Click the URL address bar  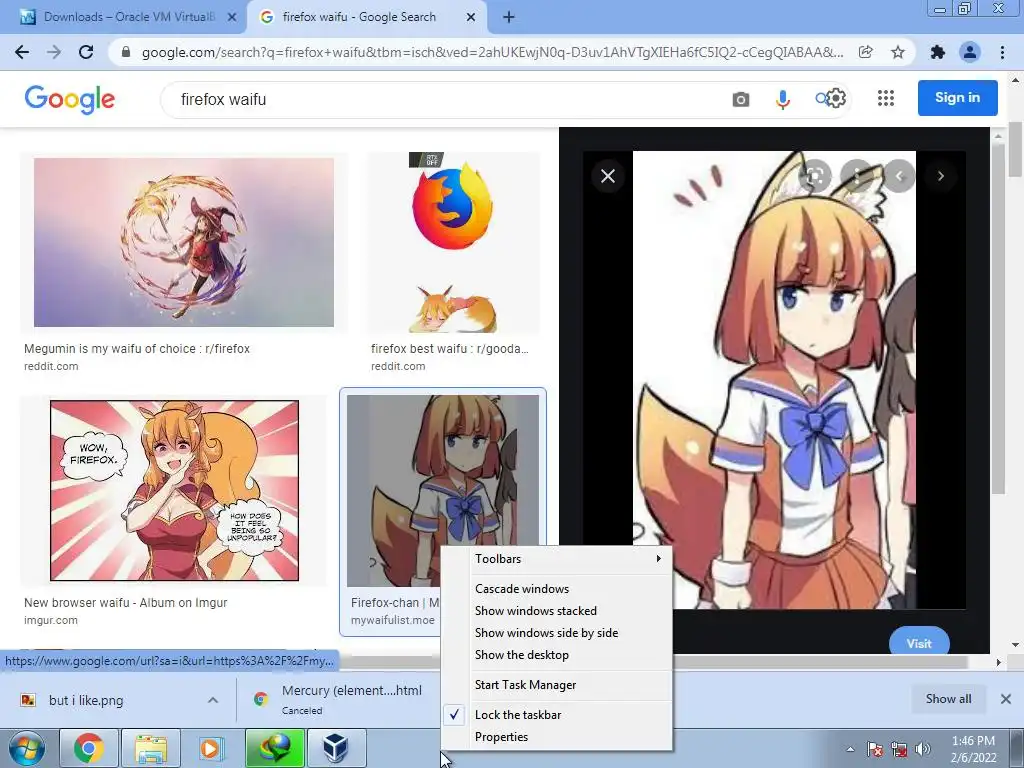pos(492,52)
